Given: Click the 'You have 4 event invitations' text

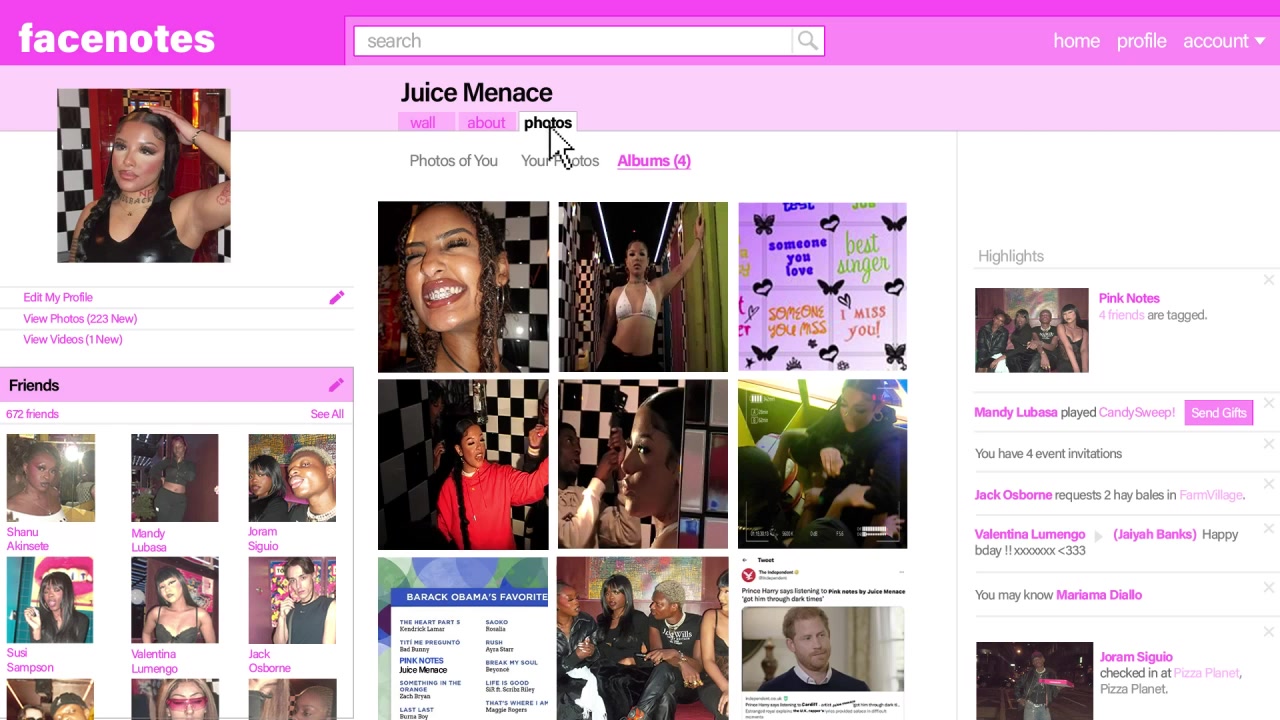Looking at the screenshot, I should click(1048, 453).
